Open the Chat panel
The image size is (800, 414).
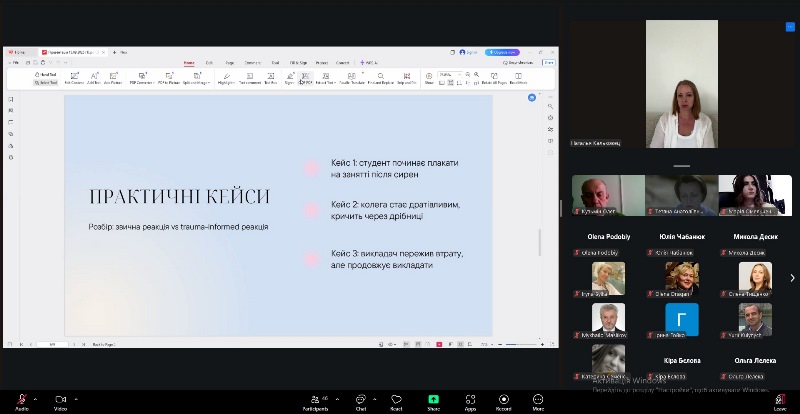point(361,399)
